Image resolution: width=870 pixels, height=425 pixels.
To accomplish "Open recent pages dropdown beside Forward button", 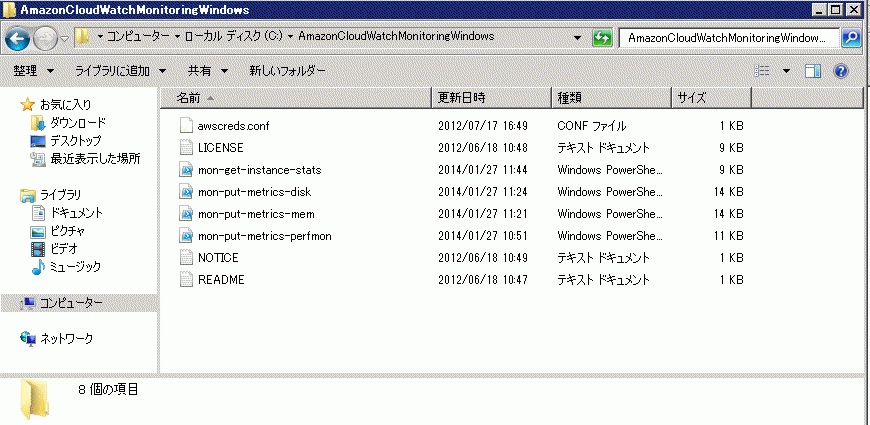I will click(64, 39).
